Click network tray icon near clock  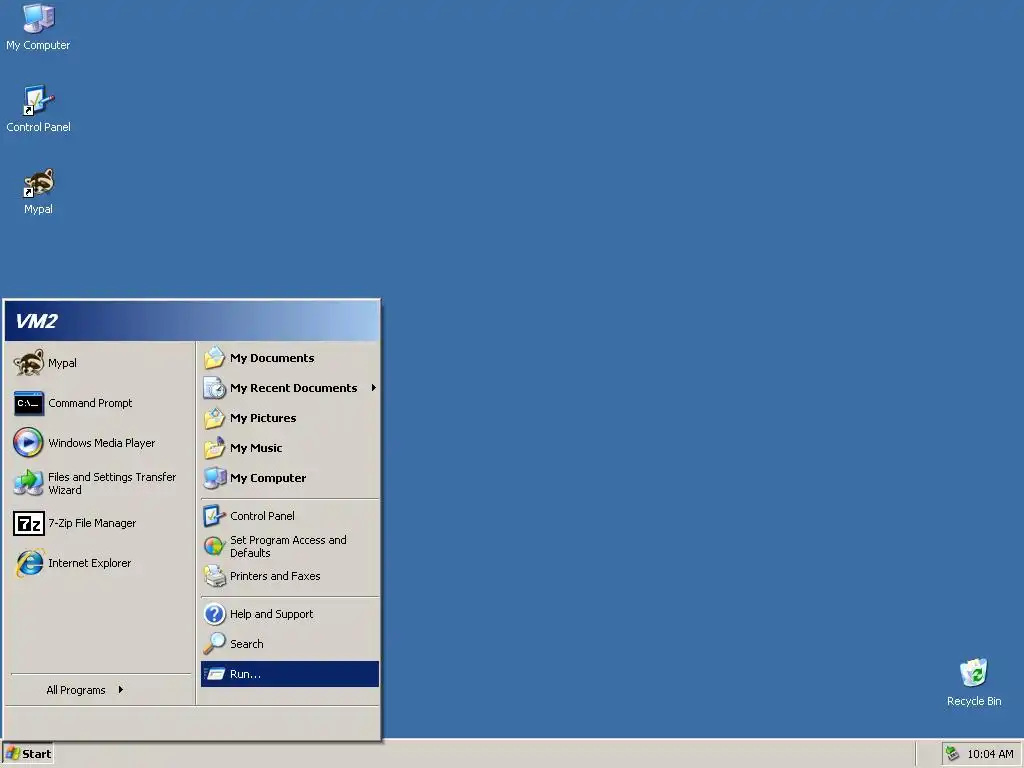952,754
